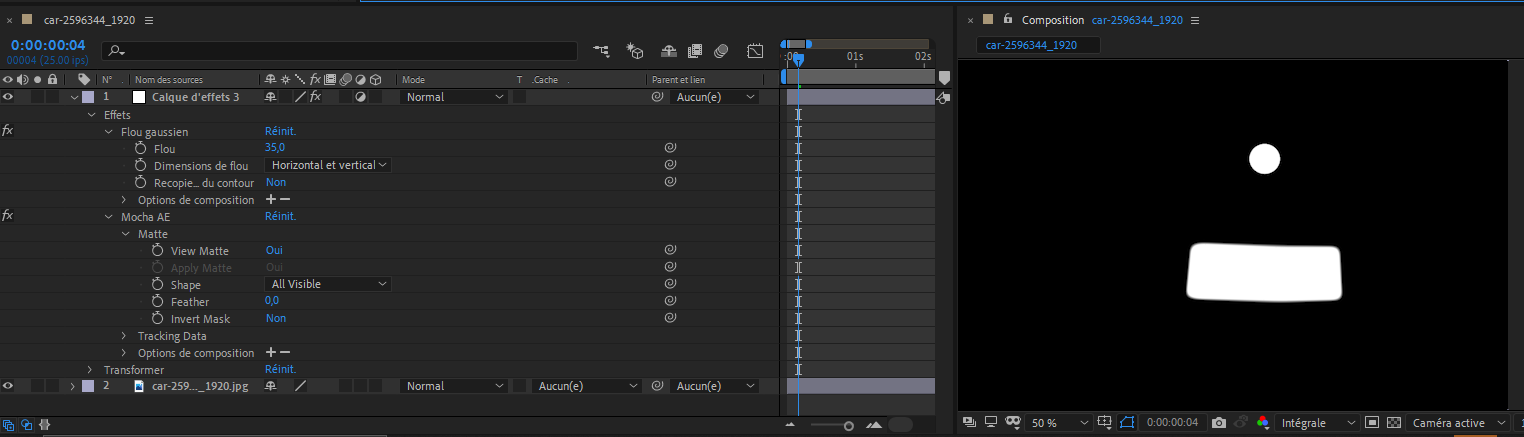Viewport: 1524px width, 437px height.
Task: Toggle Frame Blending for the timeline
Action: tap(695, 50)
